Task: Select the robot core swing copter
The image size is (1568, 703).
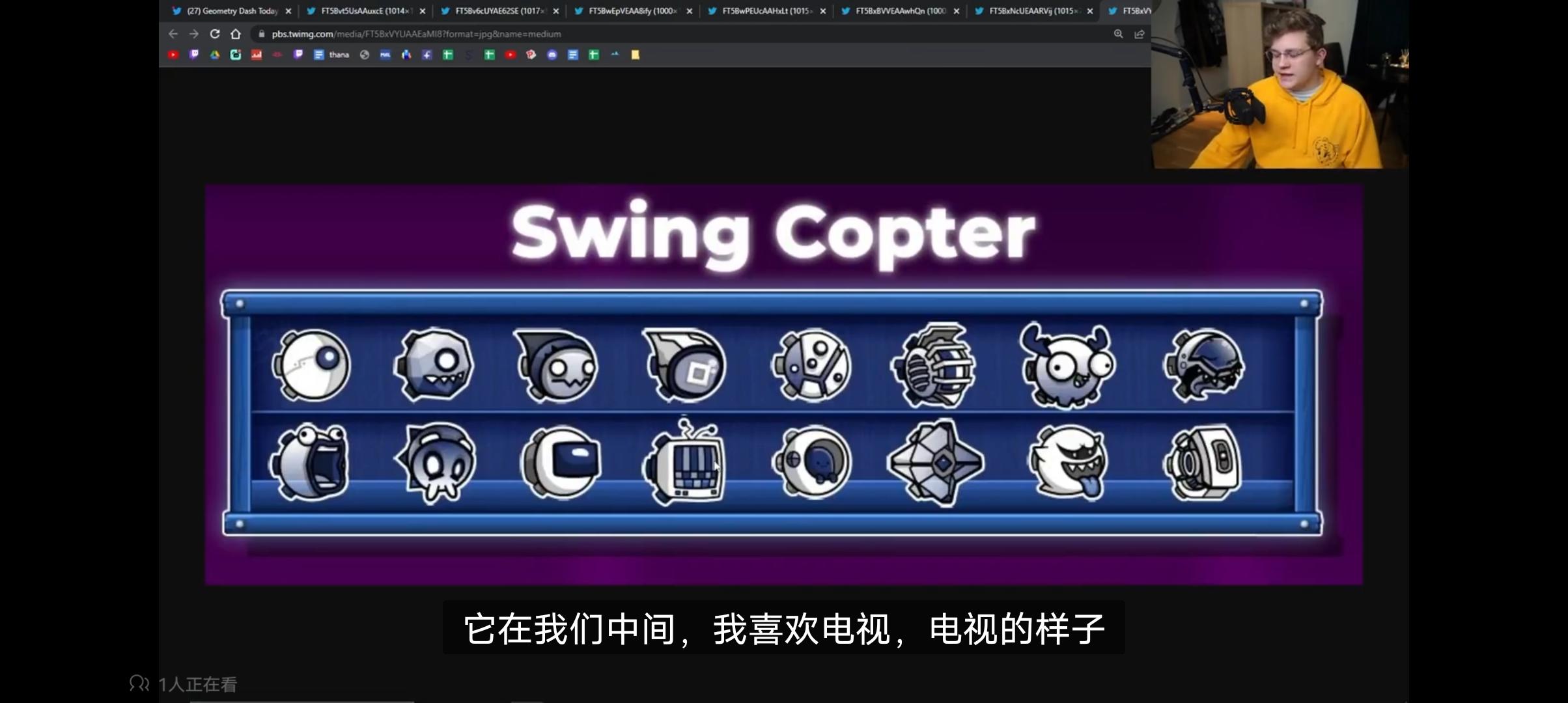Action: [x=1203, y=462]
